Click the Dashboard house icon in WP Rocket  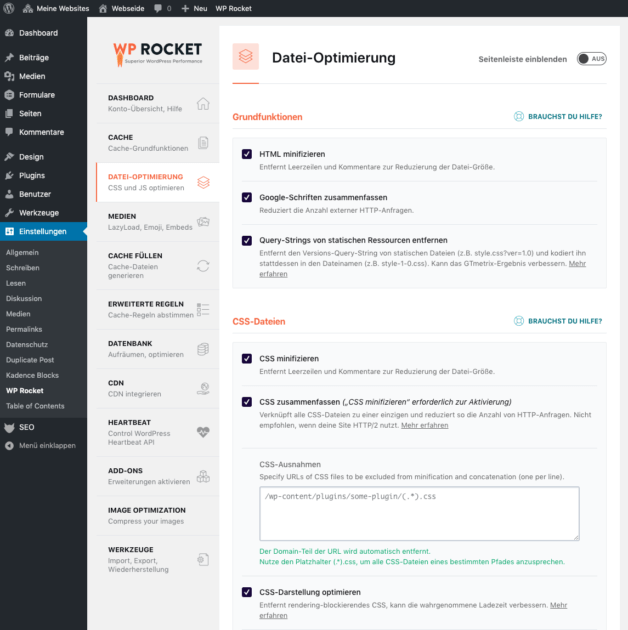point(203,104)
